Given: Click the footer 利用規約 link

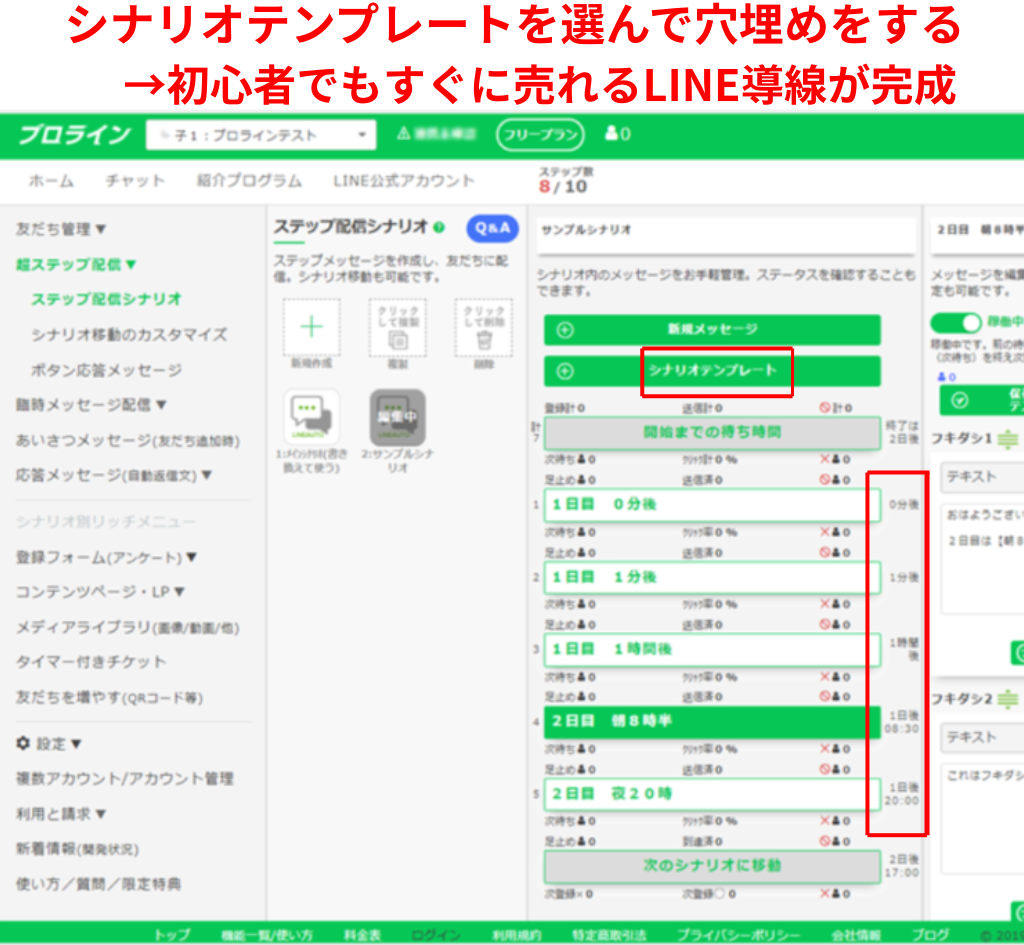Looking at the screenshot, I should 517,935.
